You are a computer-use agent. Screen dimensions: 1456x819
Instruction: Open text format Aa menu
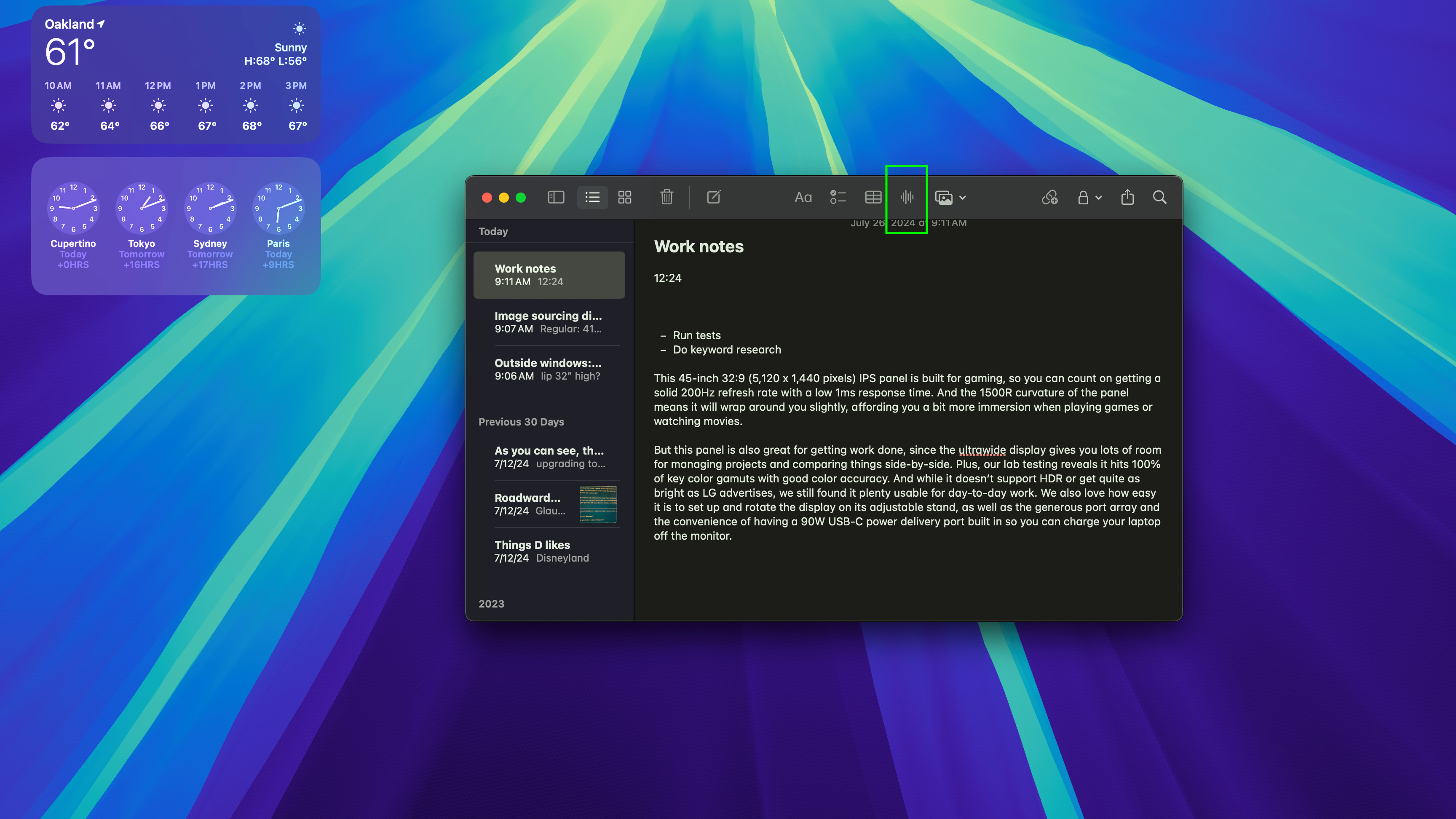803,197
